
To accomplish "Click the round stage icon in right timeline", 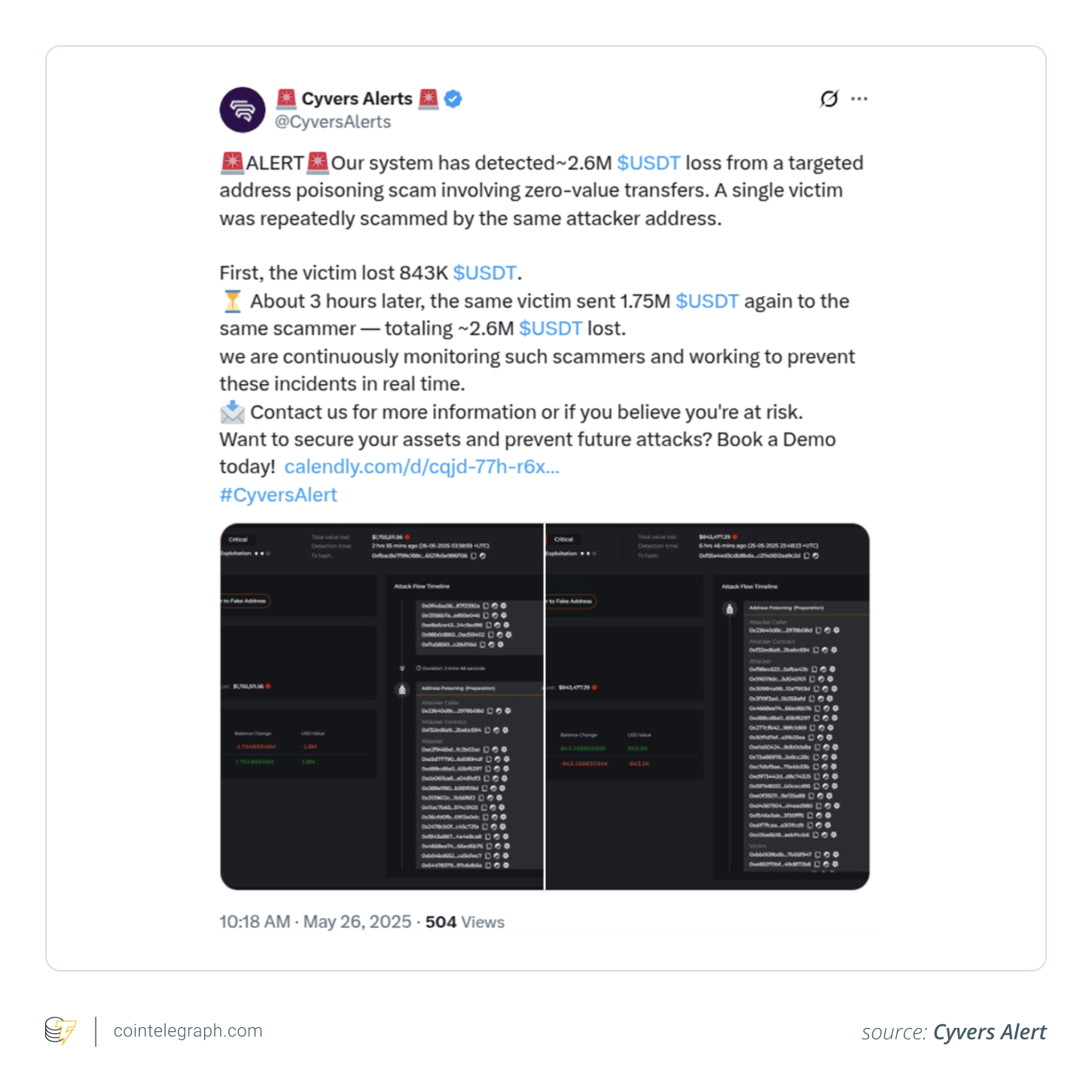I will click(x=729, y=609).
